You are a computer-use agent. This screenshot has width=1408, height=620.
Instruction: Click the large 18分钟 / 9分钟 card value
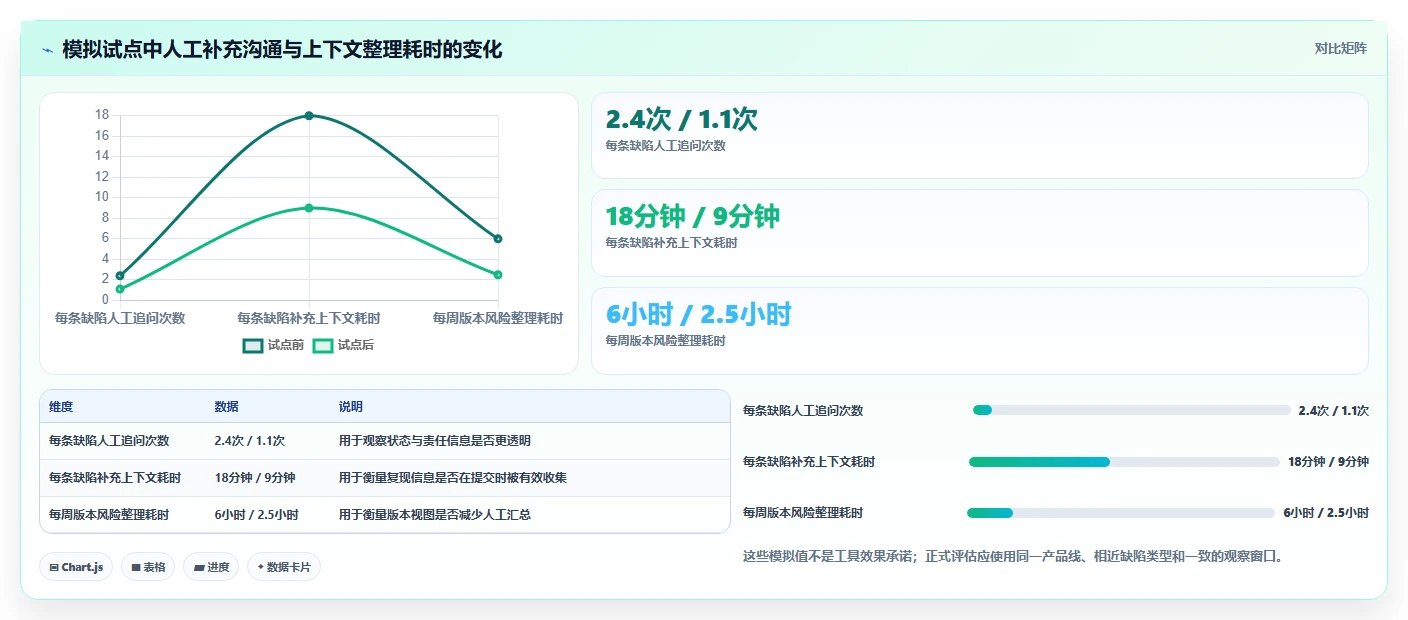[693, 216]
